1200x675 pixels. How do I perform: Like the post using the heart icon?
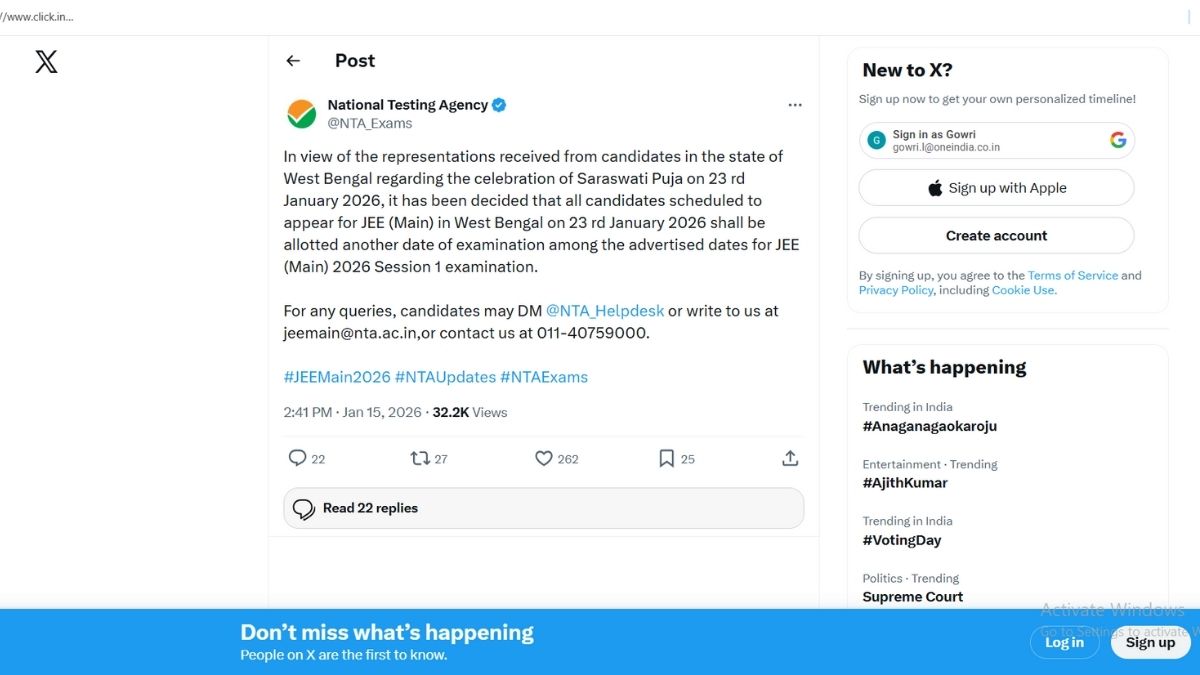544,457
